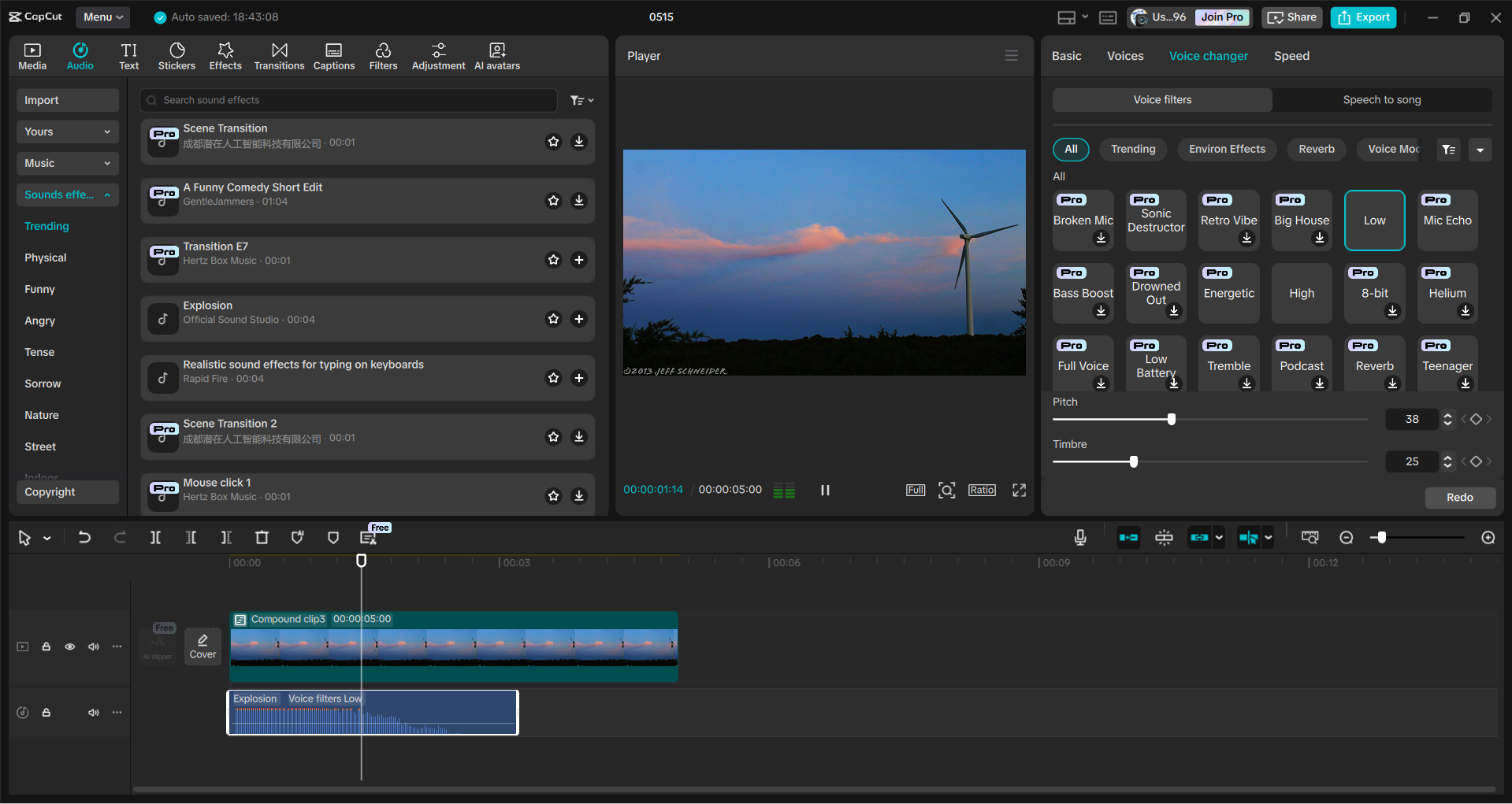Image resolution: width=1512 pixels, height=804 pixels.
Task: Pause playback in the Player
Action: pos(825,489)
